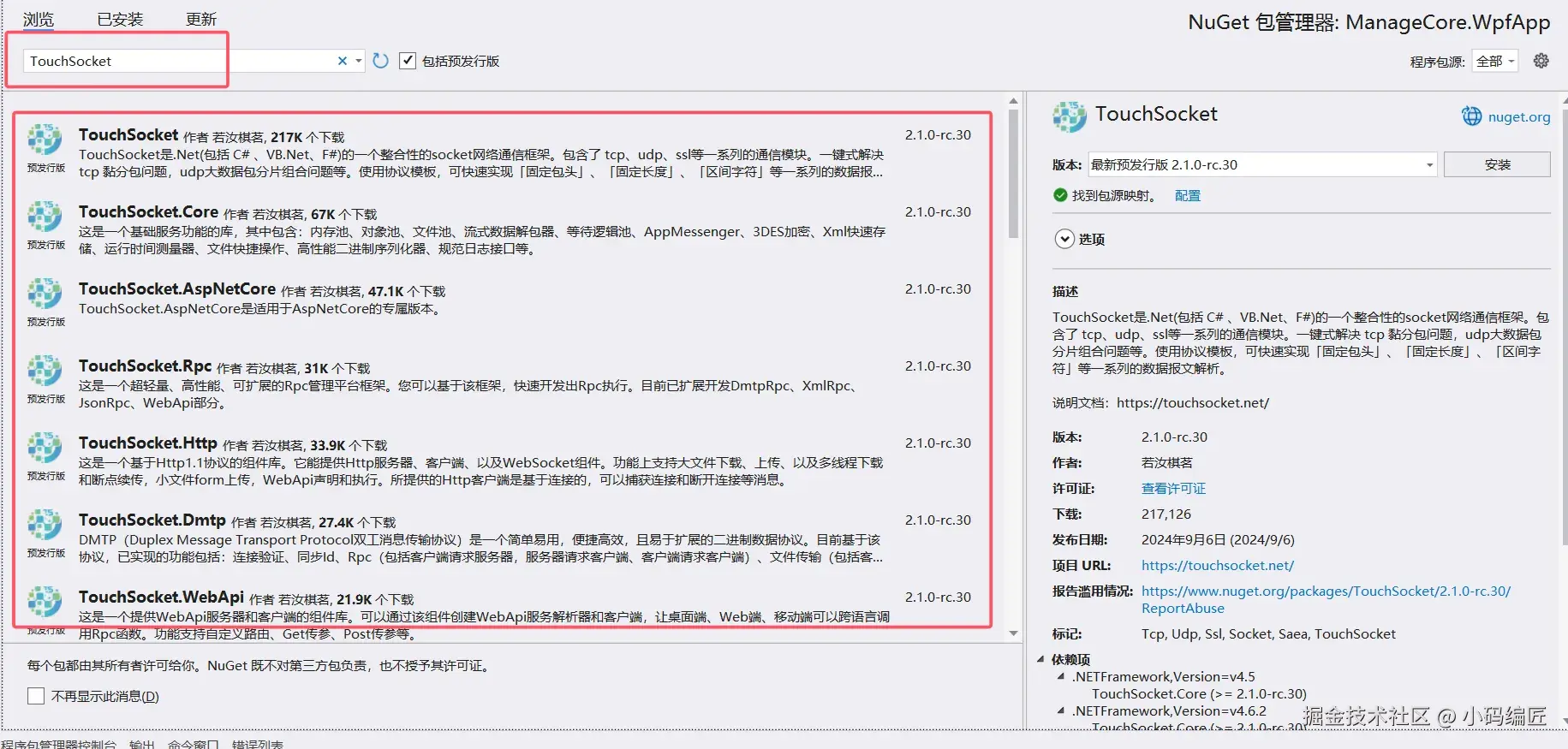Click the download count 217,126 value
This screenshot has height=749, width=1568.
click(x=1166, y=514)
